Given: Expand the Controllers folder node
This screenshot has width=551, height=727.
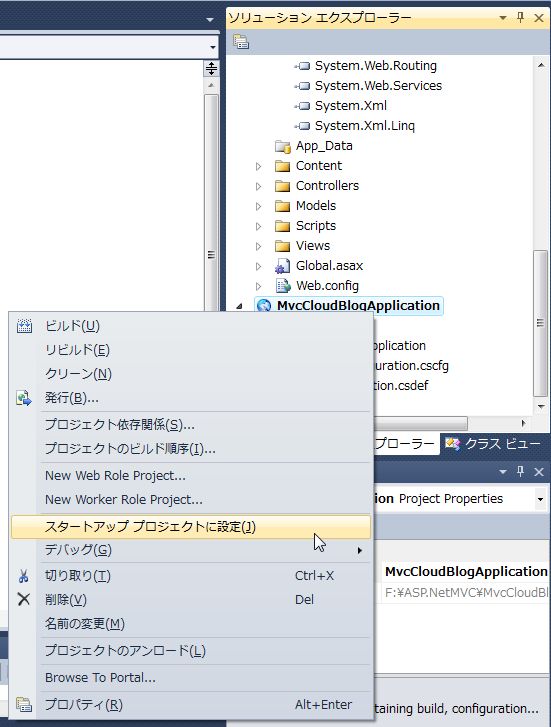Looking at the screenshot, I should coord(259,186).
